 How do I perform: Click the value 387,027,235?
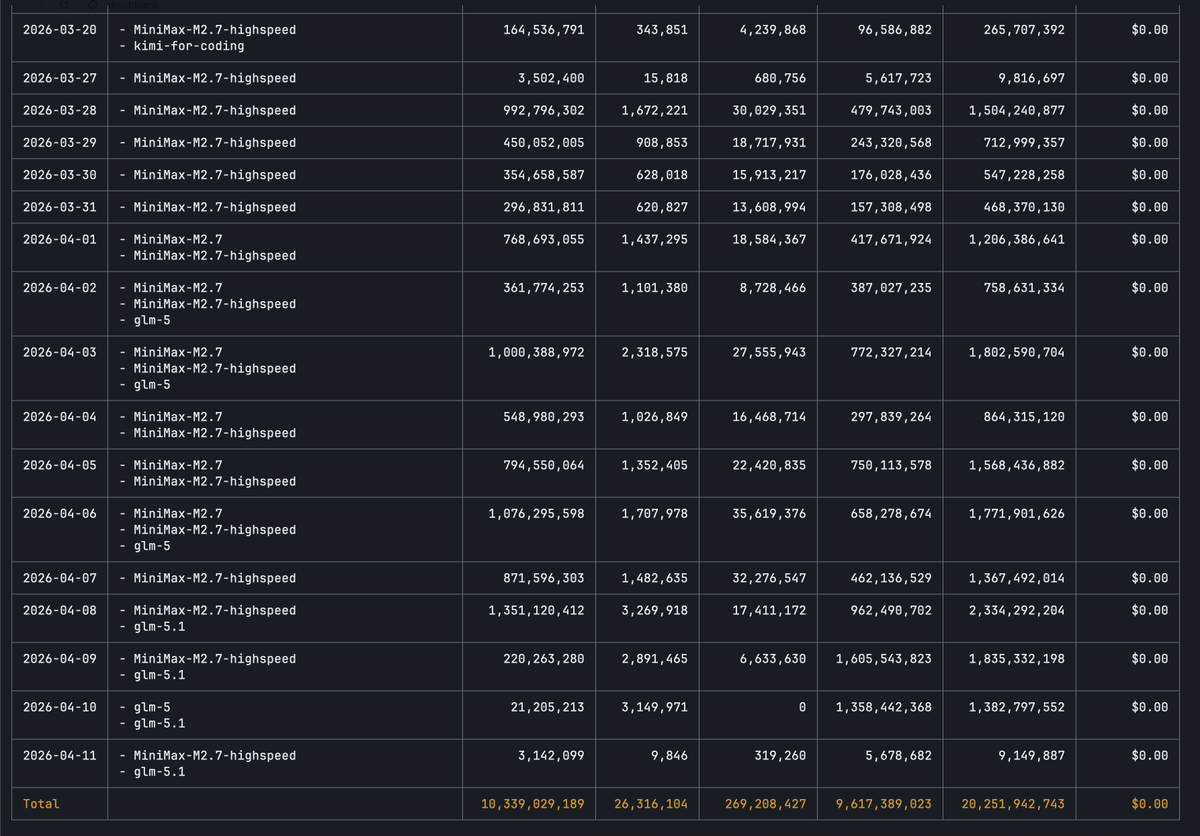click(x=891, y=288)
